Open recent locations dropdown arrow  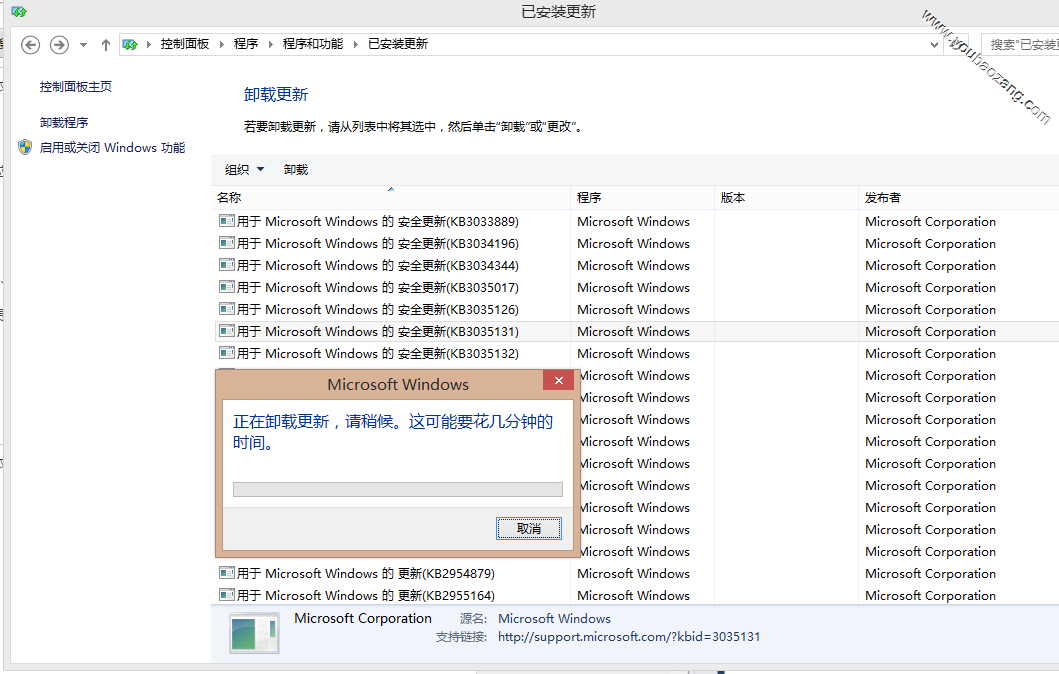[x=83, y=45]
